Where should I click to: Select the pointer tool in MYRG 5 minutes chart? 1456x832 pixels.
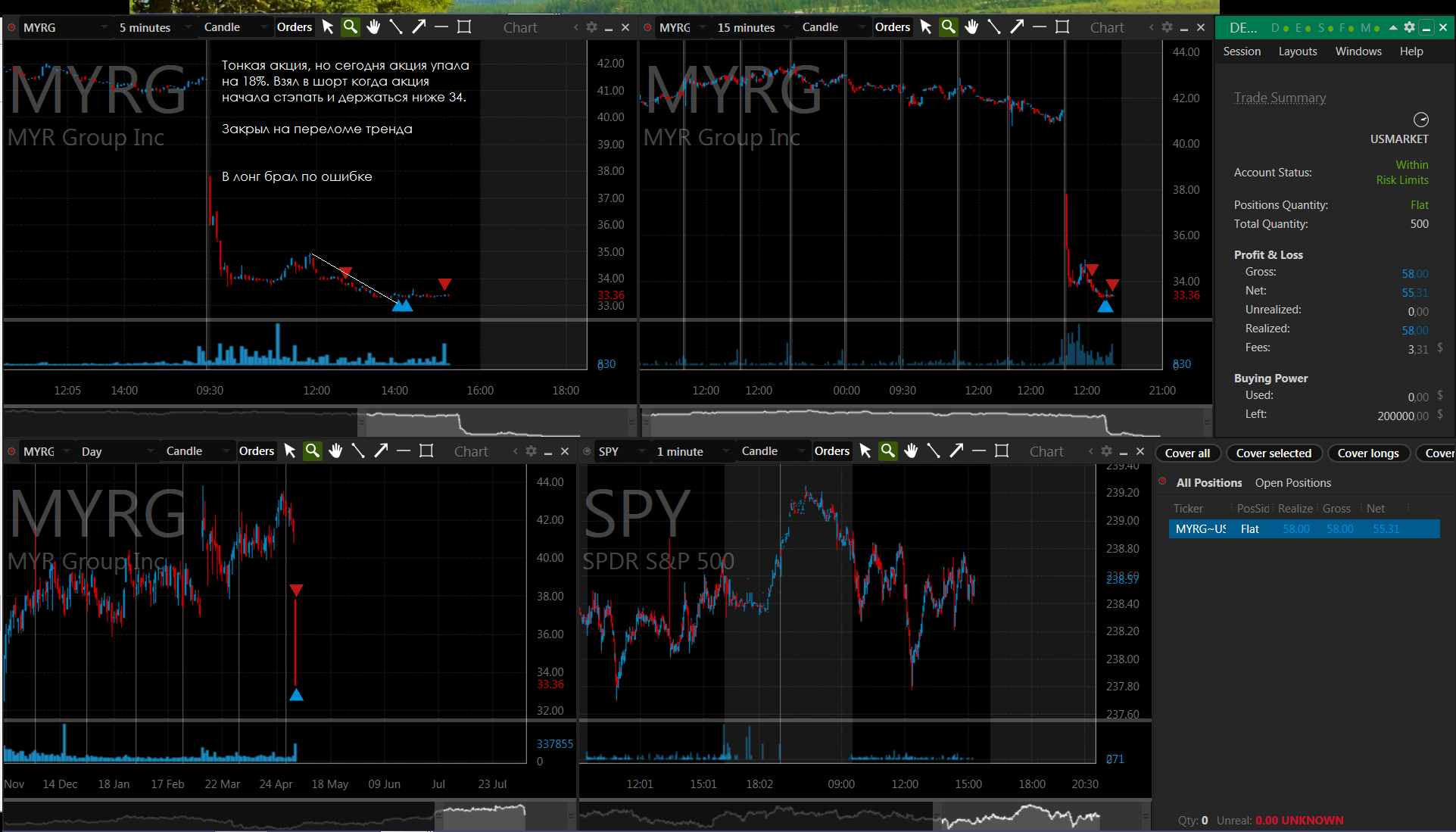[328, 27]
